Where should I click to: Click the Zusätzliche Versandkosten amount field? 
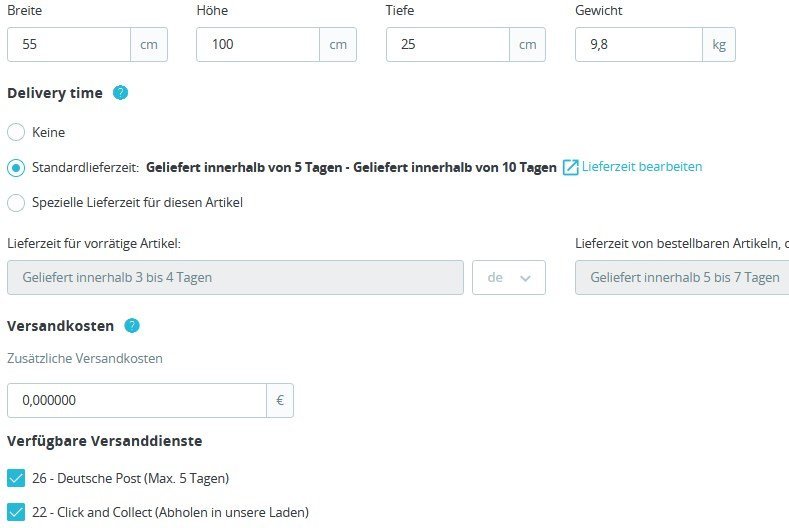click(x=136, y=401)
